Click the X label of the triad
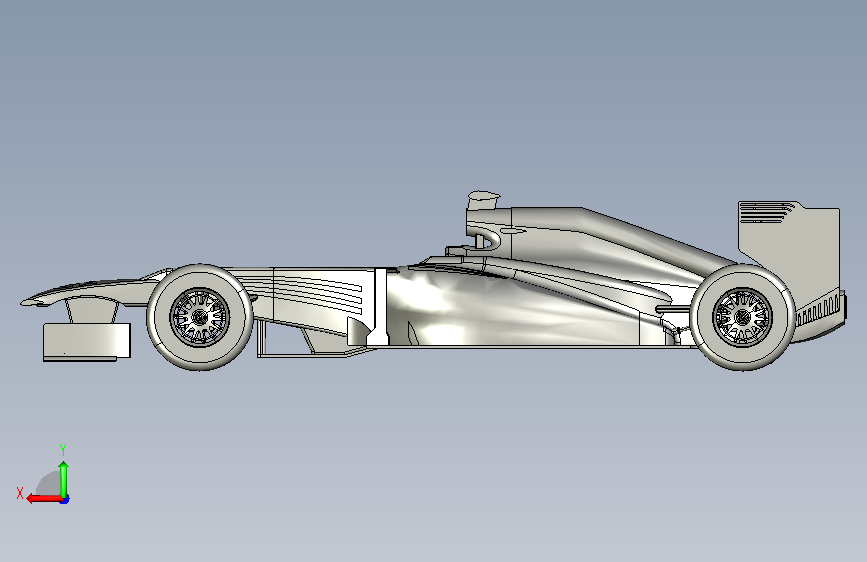 coord(20,493)
